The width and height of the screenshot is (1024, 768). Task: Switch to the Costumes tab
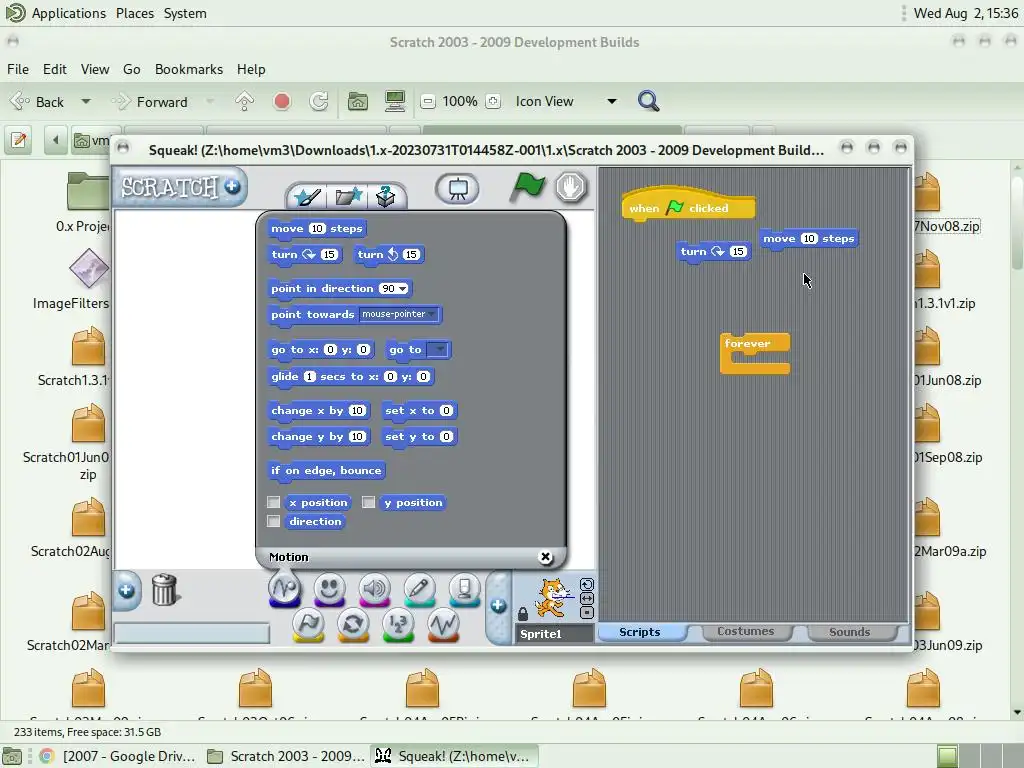coord(745,632)
